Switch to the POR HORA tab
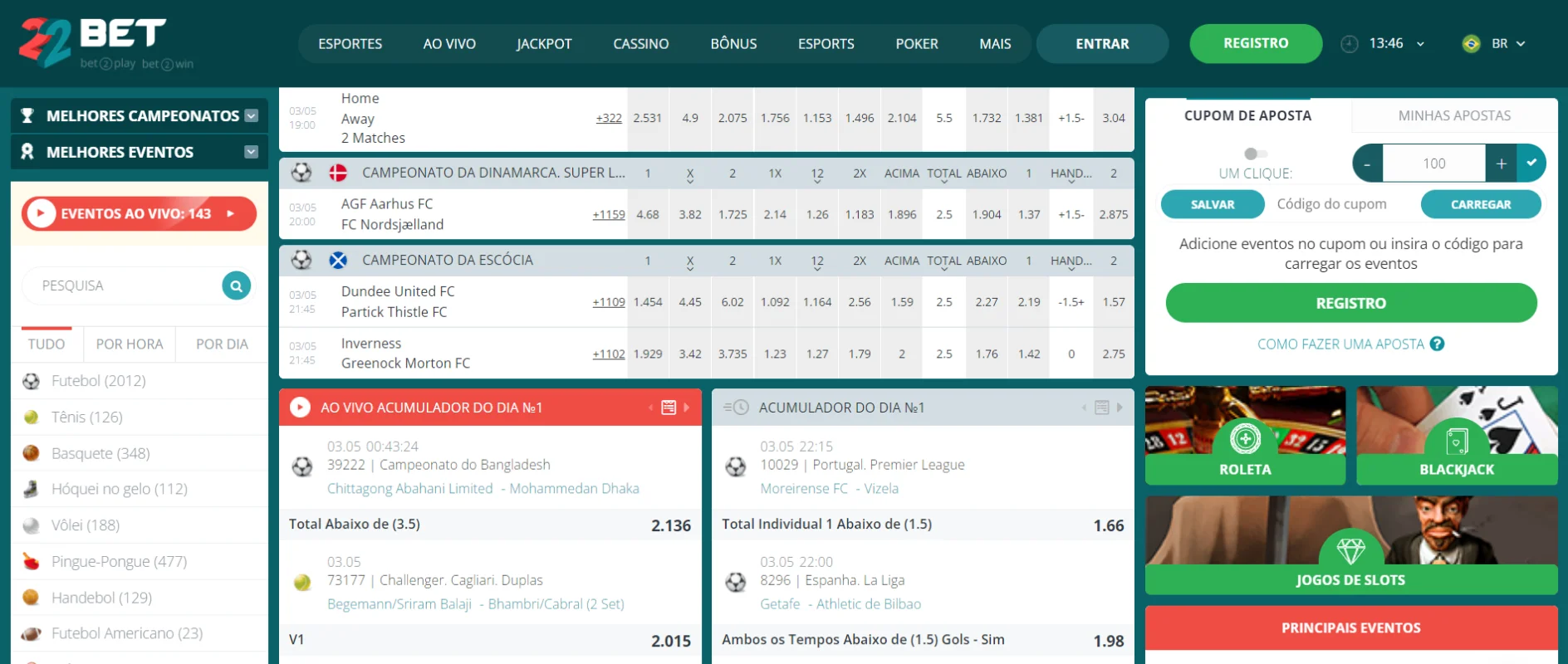The height and width of the screenshot is (664, 1568). pyautogui.click(x=130, y=344)
